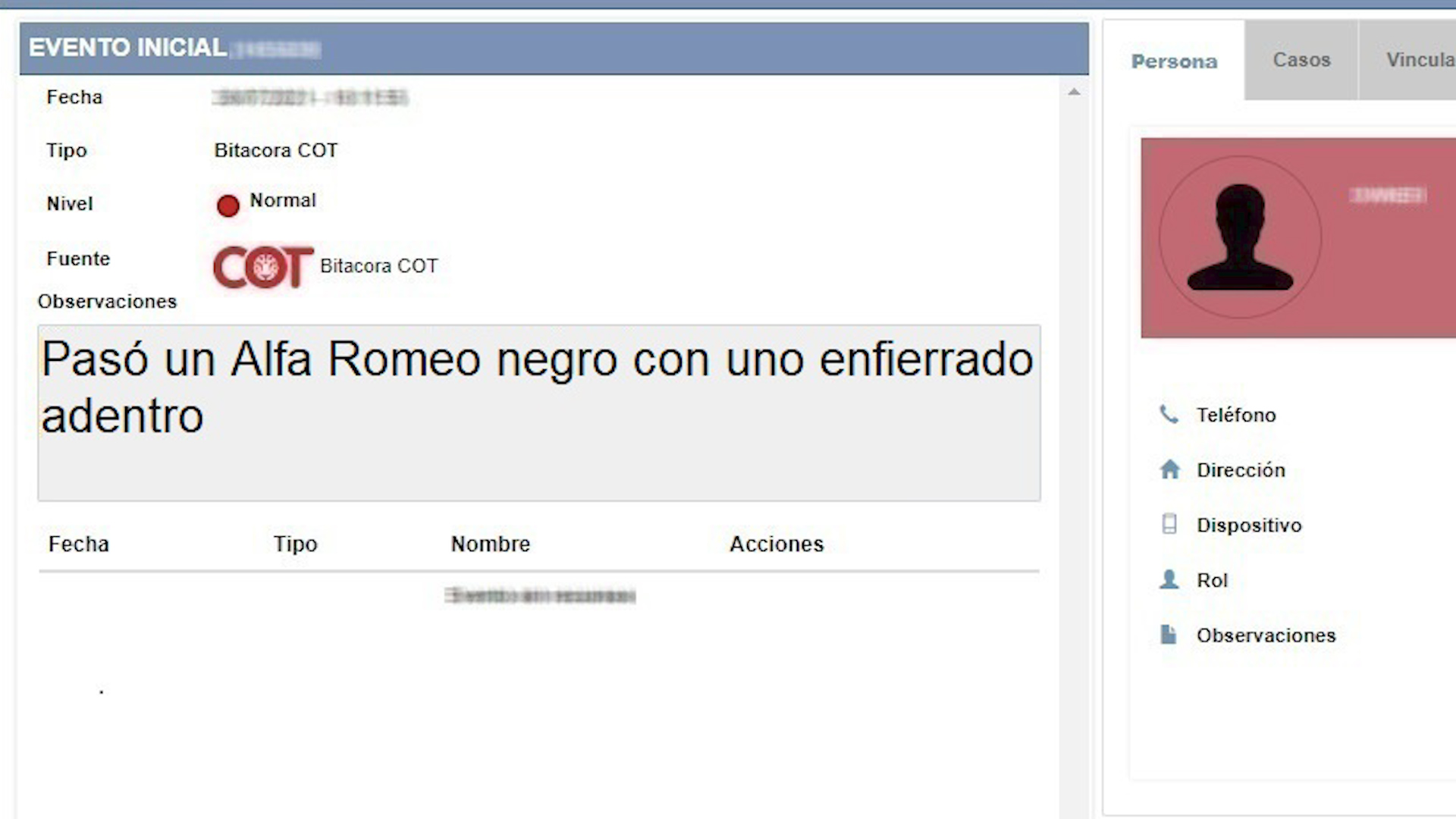Screen dimensions: 1456x819
Task: Click the document icon beside Observaciones
Action: click(1169, 635)
